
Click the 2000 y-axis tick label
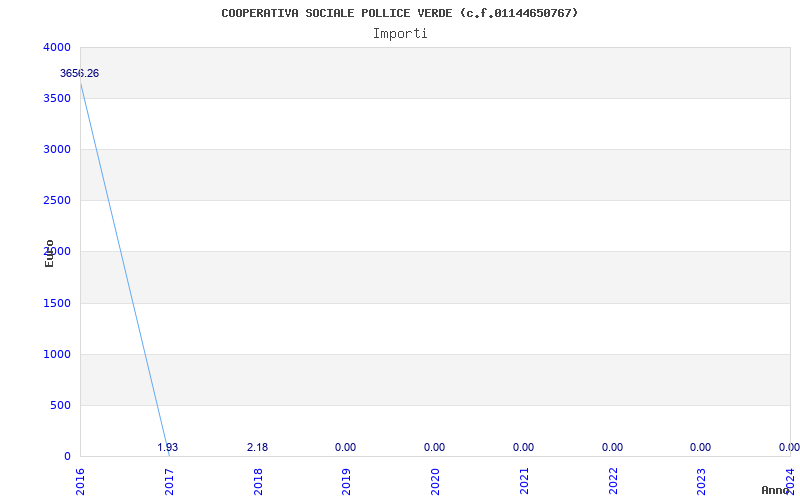point(57,252)
